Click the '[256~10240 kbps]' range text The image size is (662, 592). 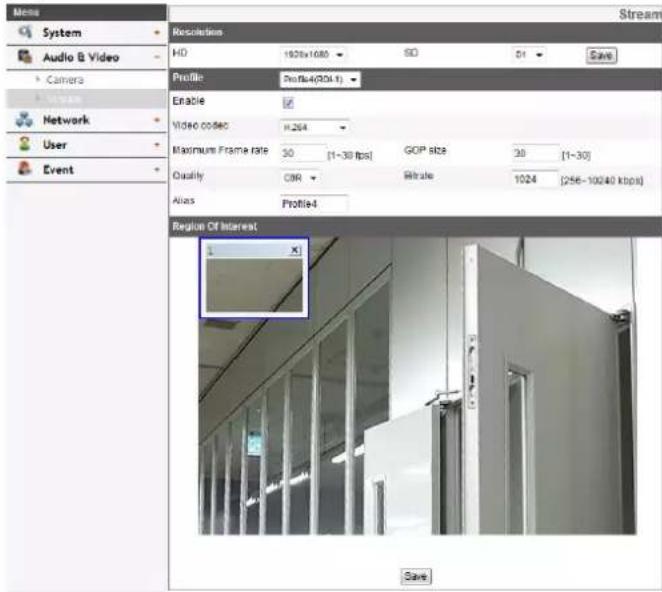coord(602,181)
